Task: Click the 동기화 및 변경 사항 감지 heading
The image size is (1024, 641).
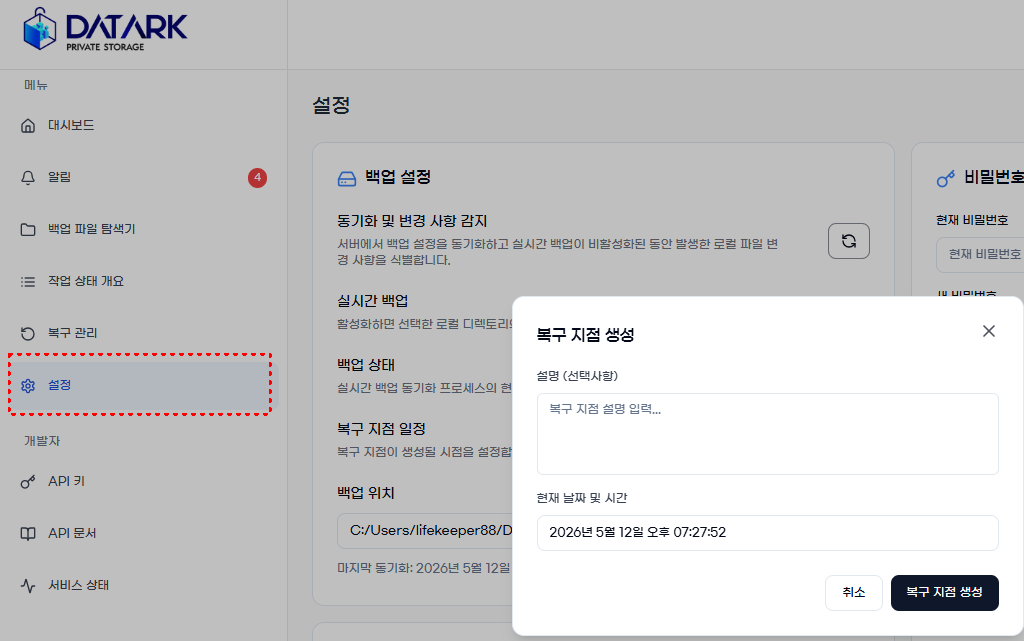Action: point(412,221)
